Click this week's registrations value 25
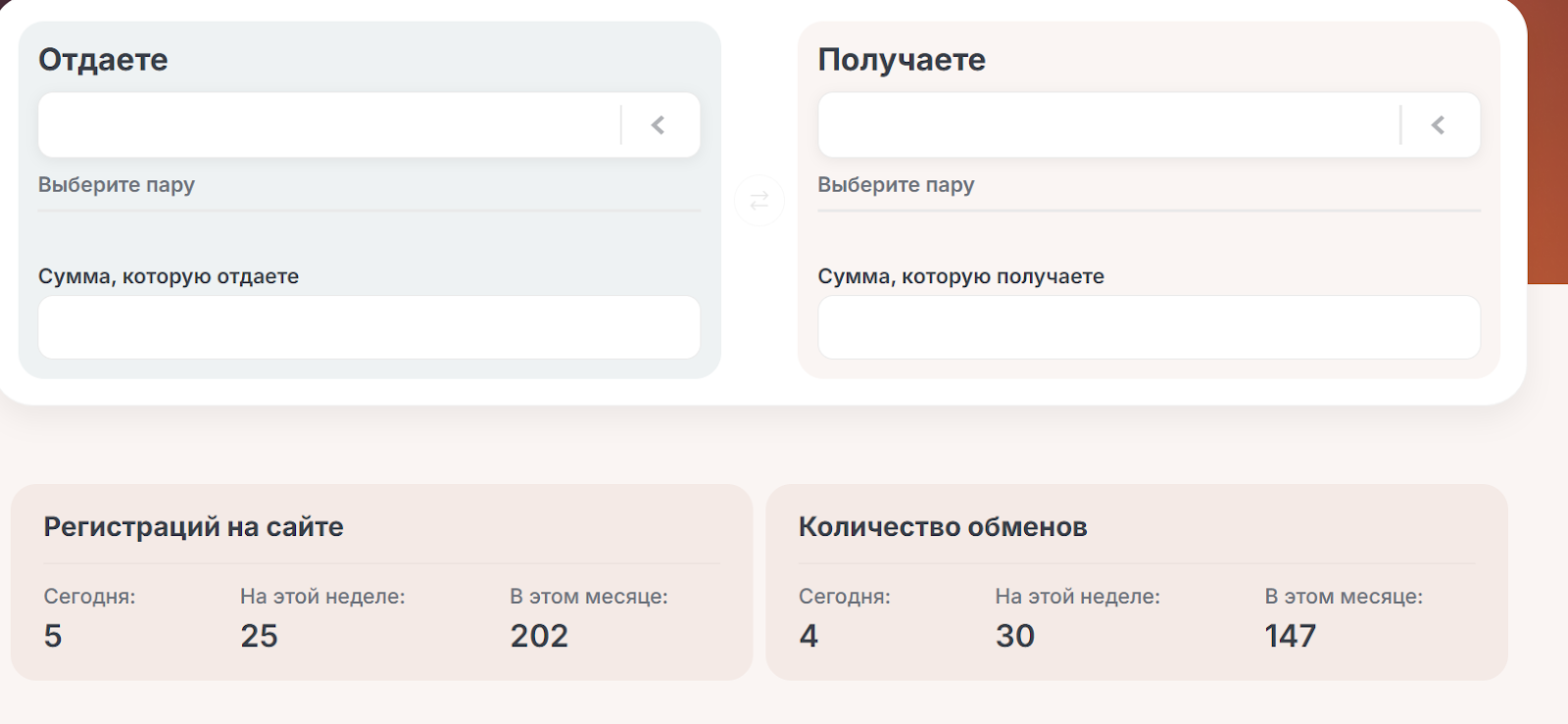 click(x=260, y=636)
